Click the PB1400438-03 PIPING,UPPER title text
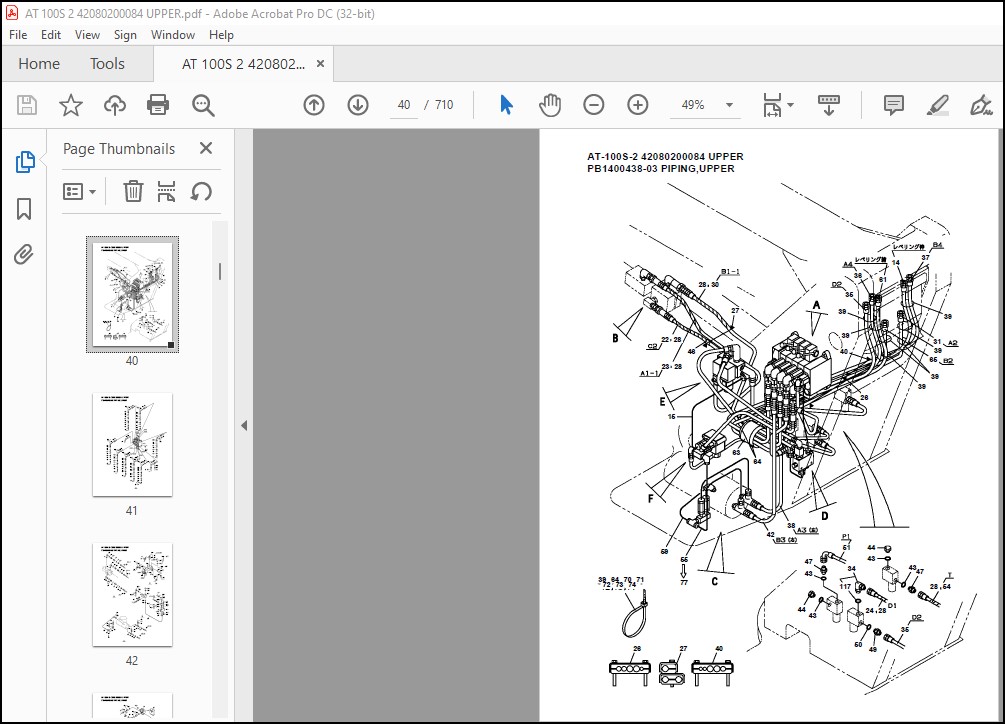 pyautogui.click(x=661, y=169)
